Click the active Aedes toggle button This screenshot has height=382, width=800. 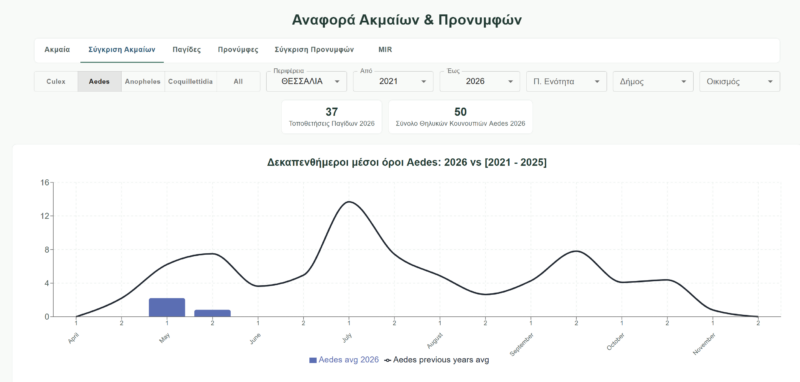pos(99,82)
